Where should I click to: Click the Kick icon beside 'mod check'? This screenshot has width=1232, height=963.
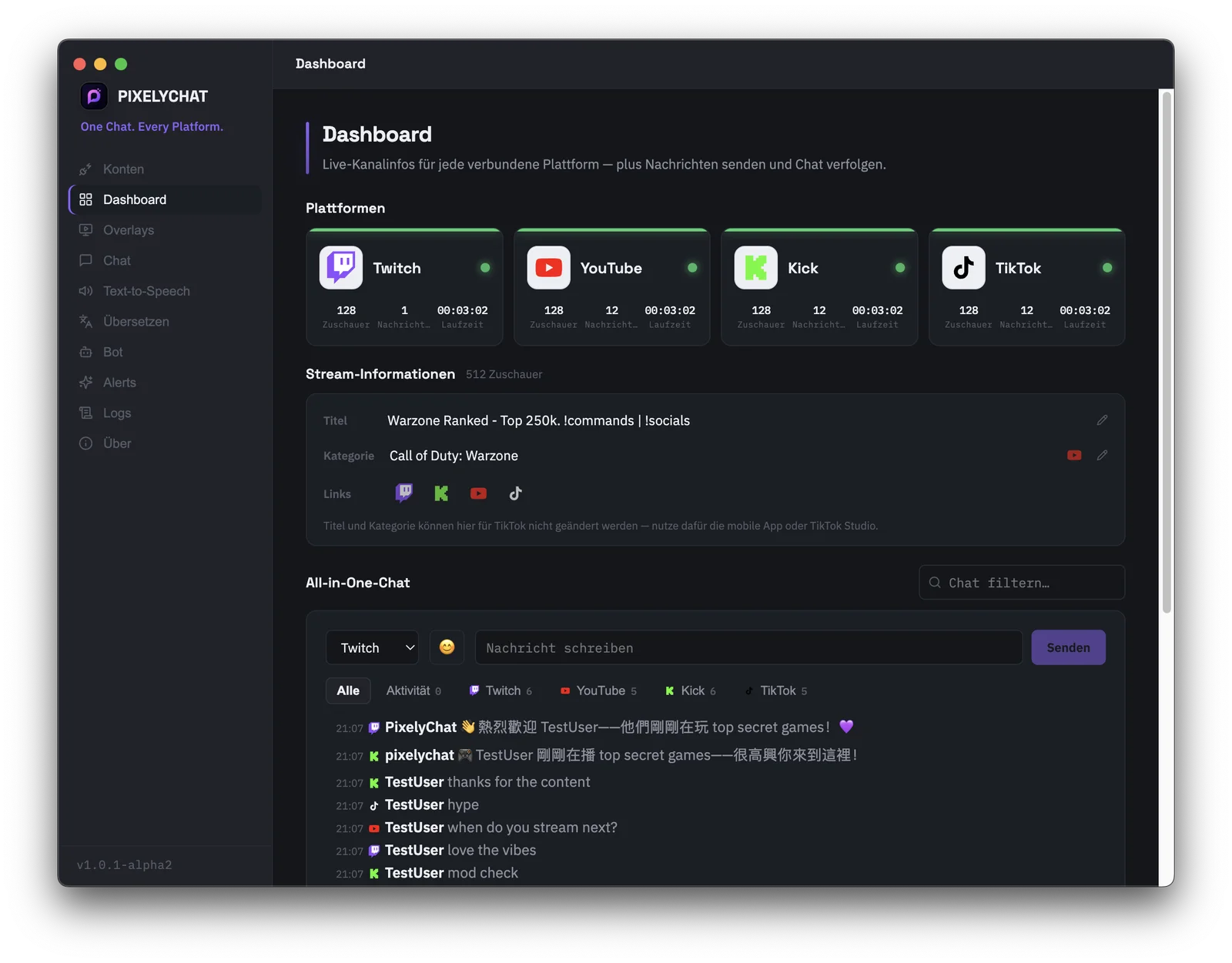point(374,874)
